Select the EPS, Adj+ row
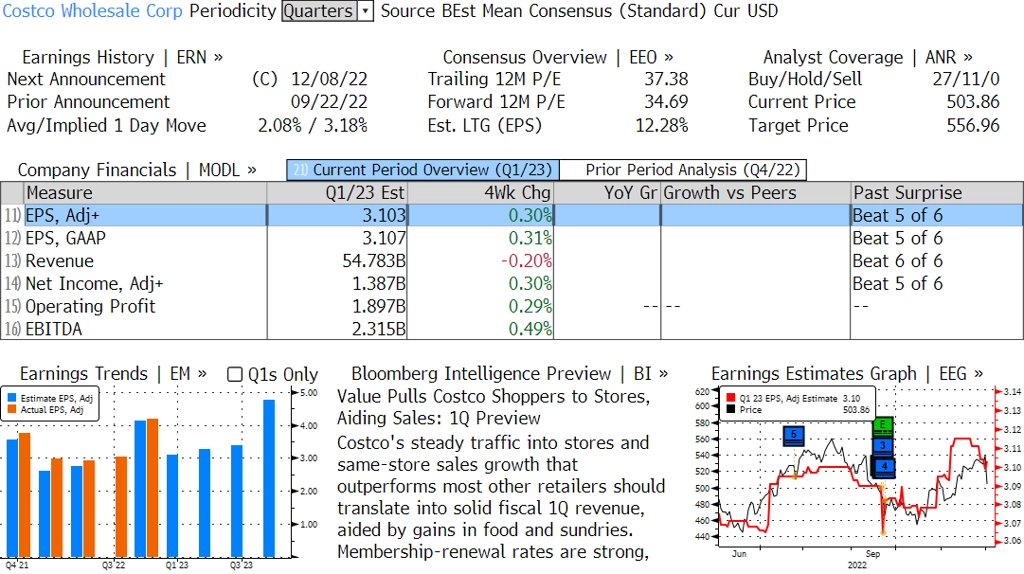Image resolution: width=1024 pixels, height=574 pixels. point(512,215)
